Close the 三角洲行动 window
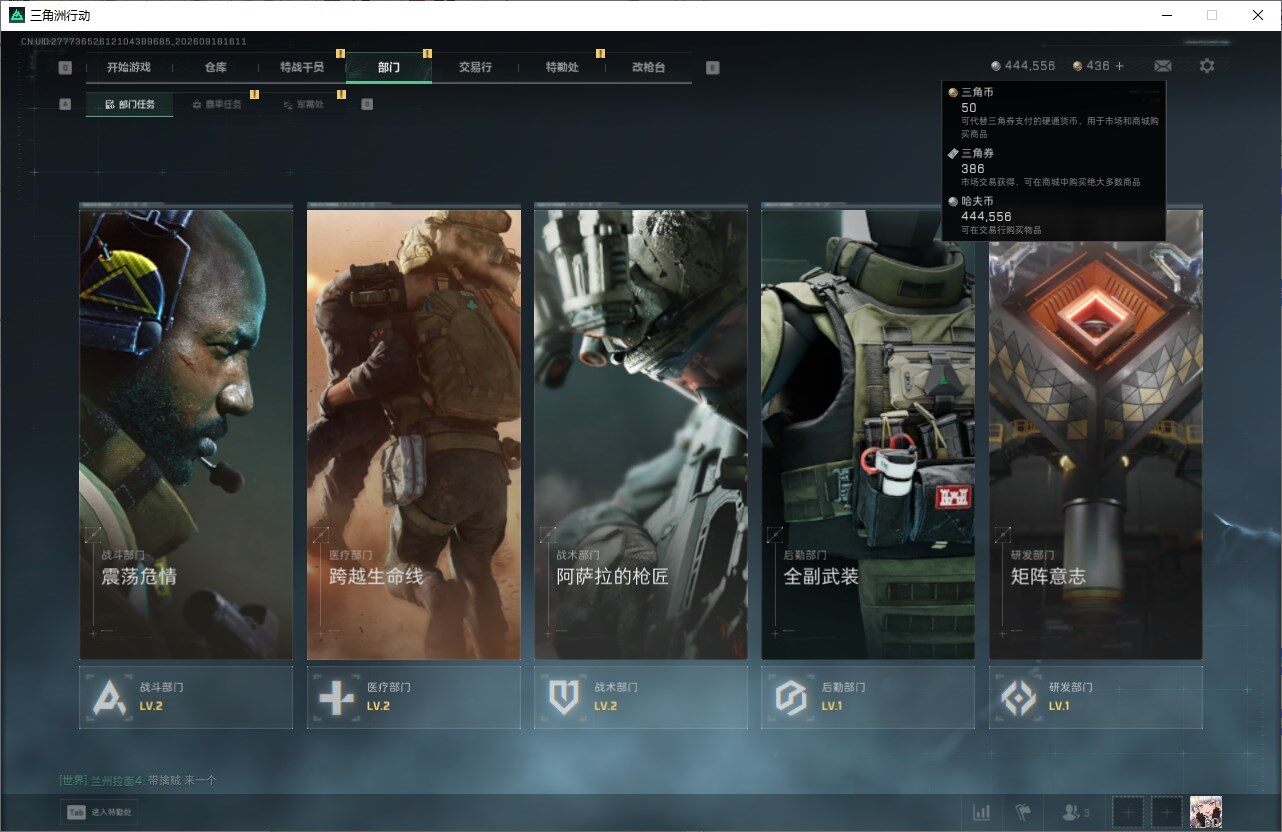The image size is (1282, 832). [x=1258, y=15]
